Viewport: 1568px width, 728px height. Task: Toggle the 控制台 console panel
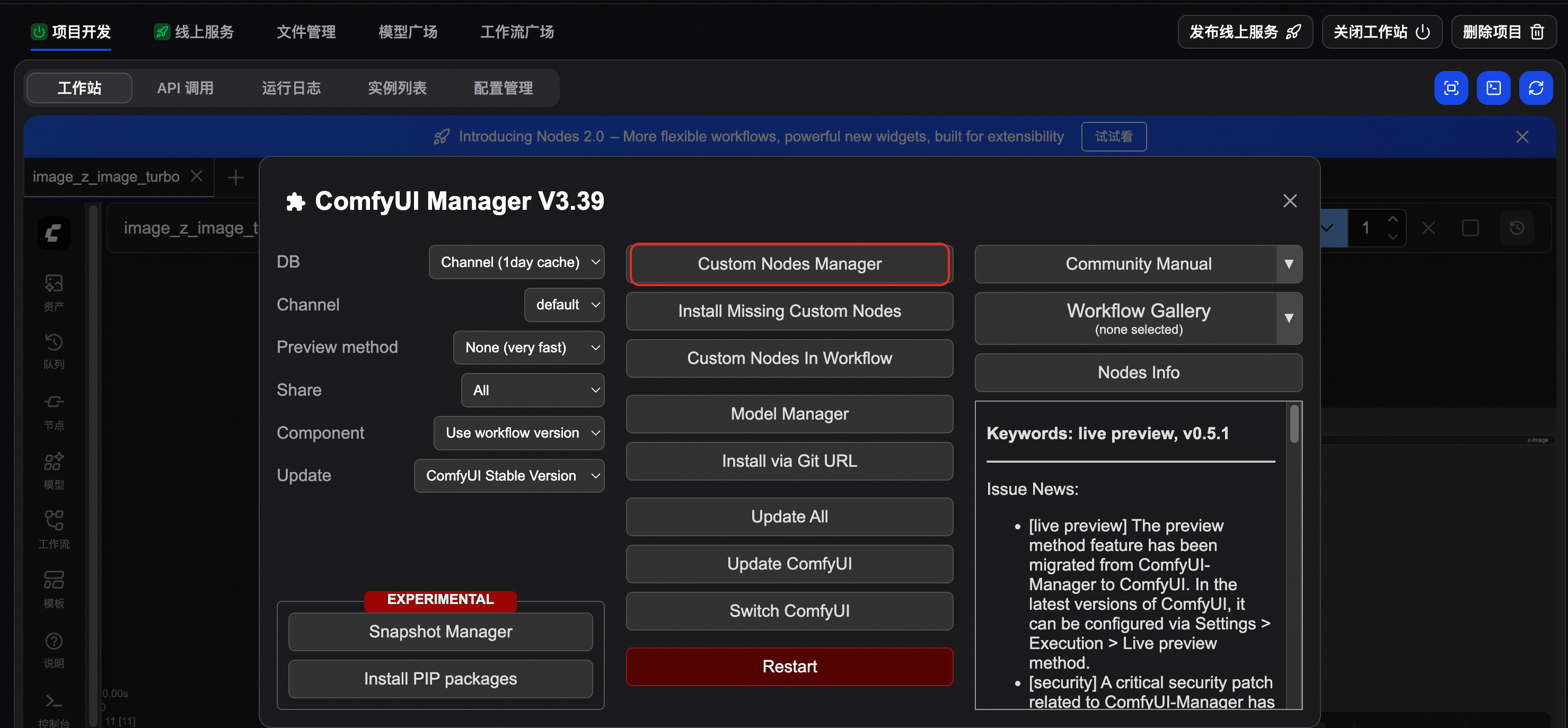click(x=54, y=710)
